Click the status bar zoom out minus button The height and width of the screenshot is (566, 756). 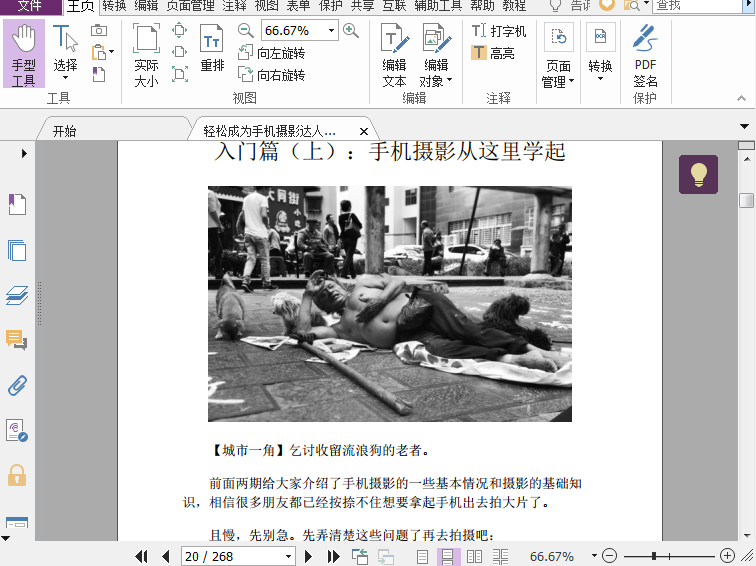[609, 556]
